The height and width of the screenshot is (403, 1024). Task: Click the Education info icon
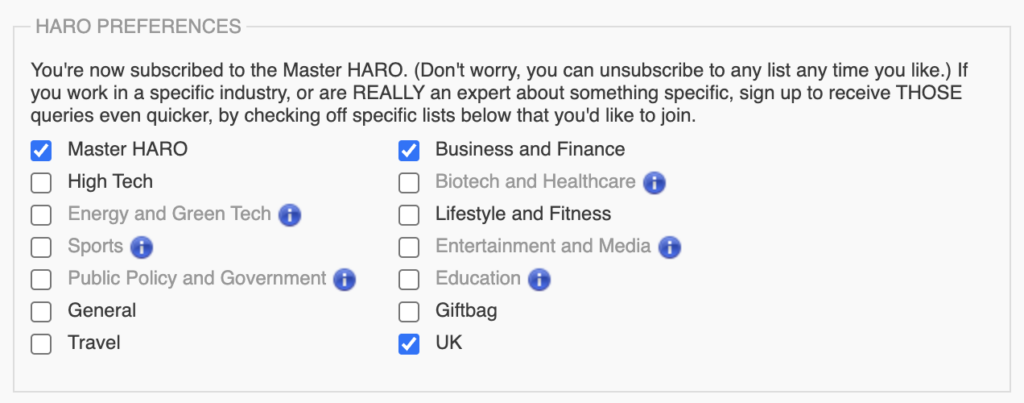point(540,279)
